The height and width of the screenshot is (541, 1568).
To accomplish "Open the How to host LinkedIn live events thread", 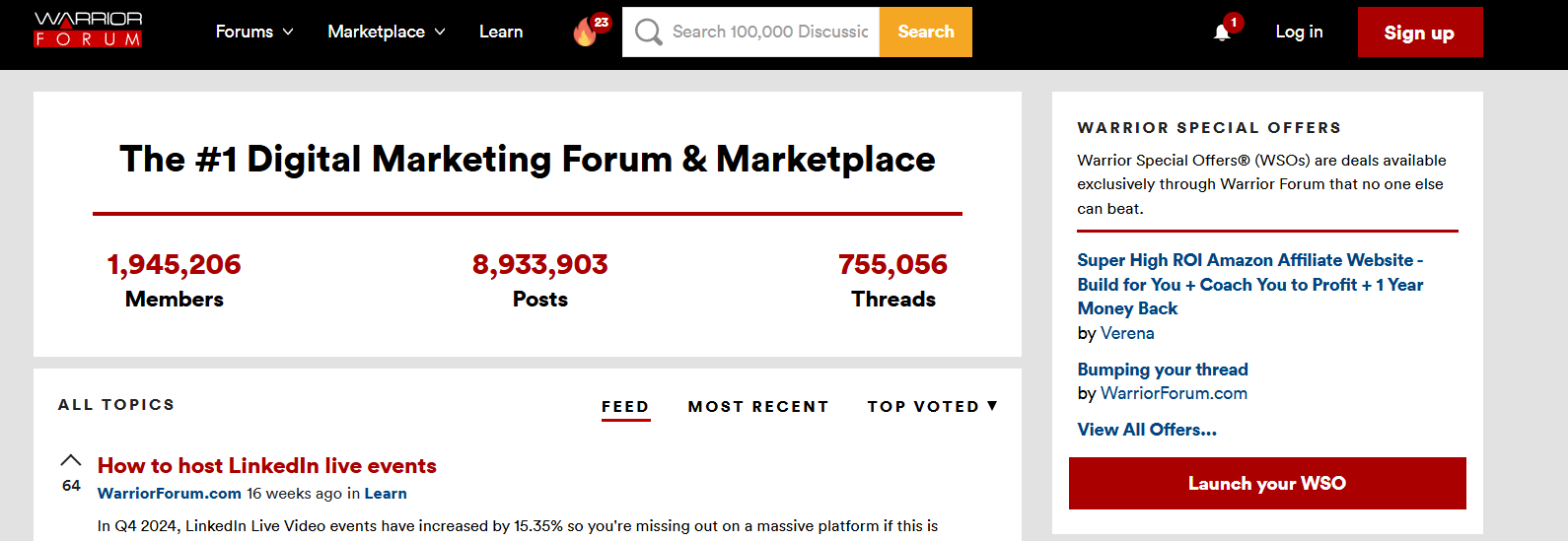I will pos(266,465).
